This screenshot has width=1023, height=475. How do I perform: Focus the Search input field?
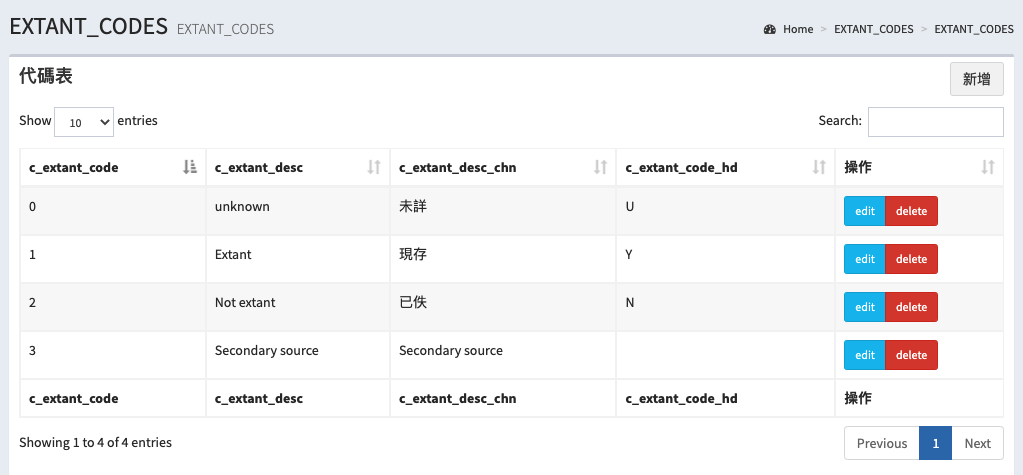tap(935, 121)
